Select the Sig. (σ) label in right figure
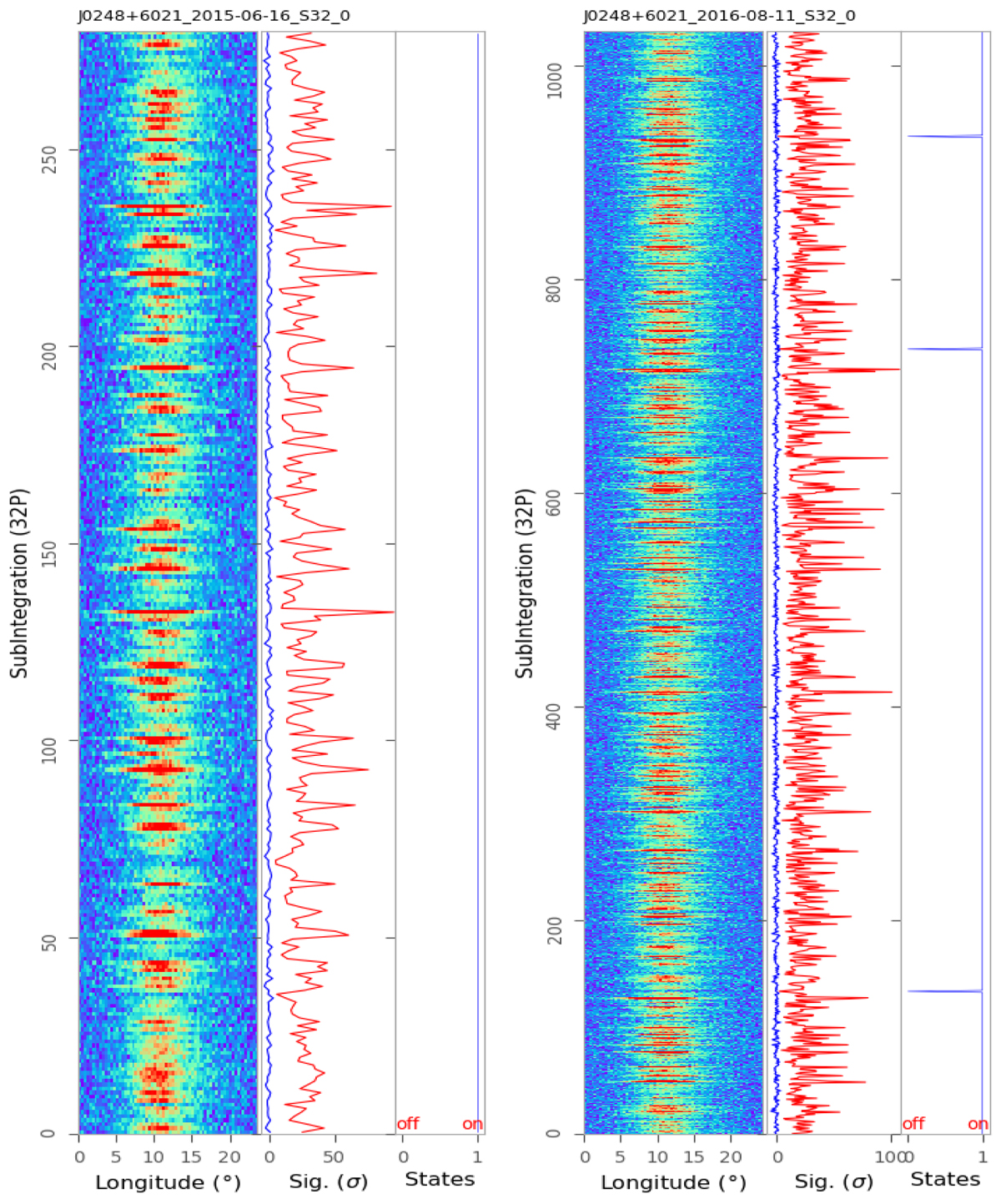The image size is (1001, 1204). [833, 1182]
